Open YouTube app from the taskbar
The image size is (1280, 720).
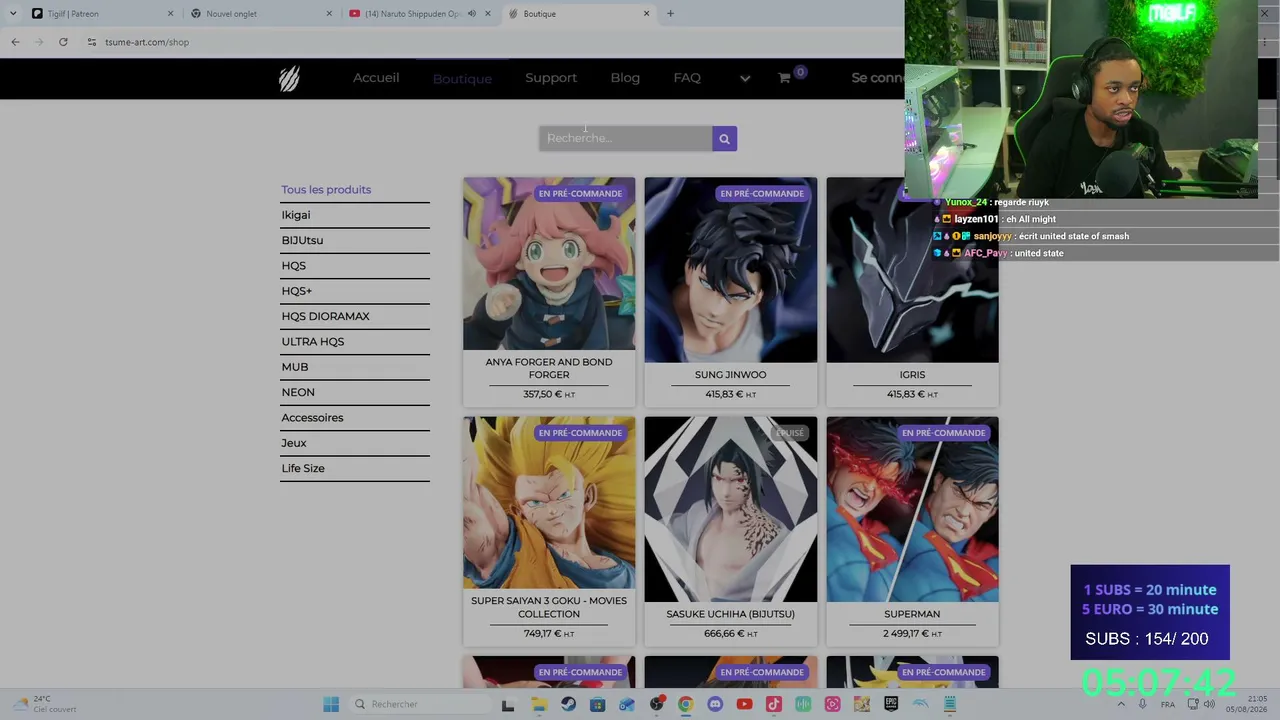pos(744,704)
